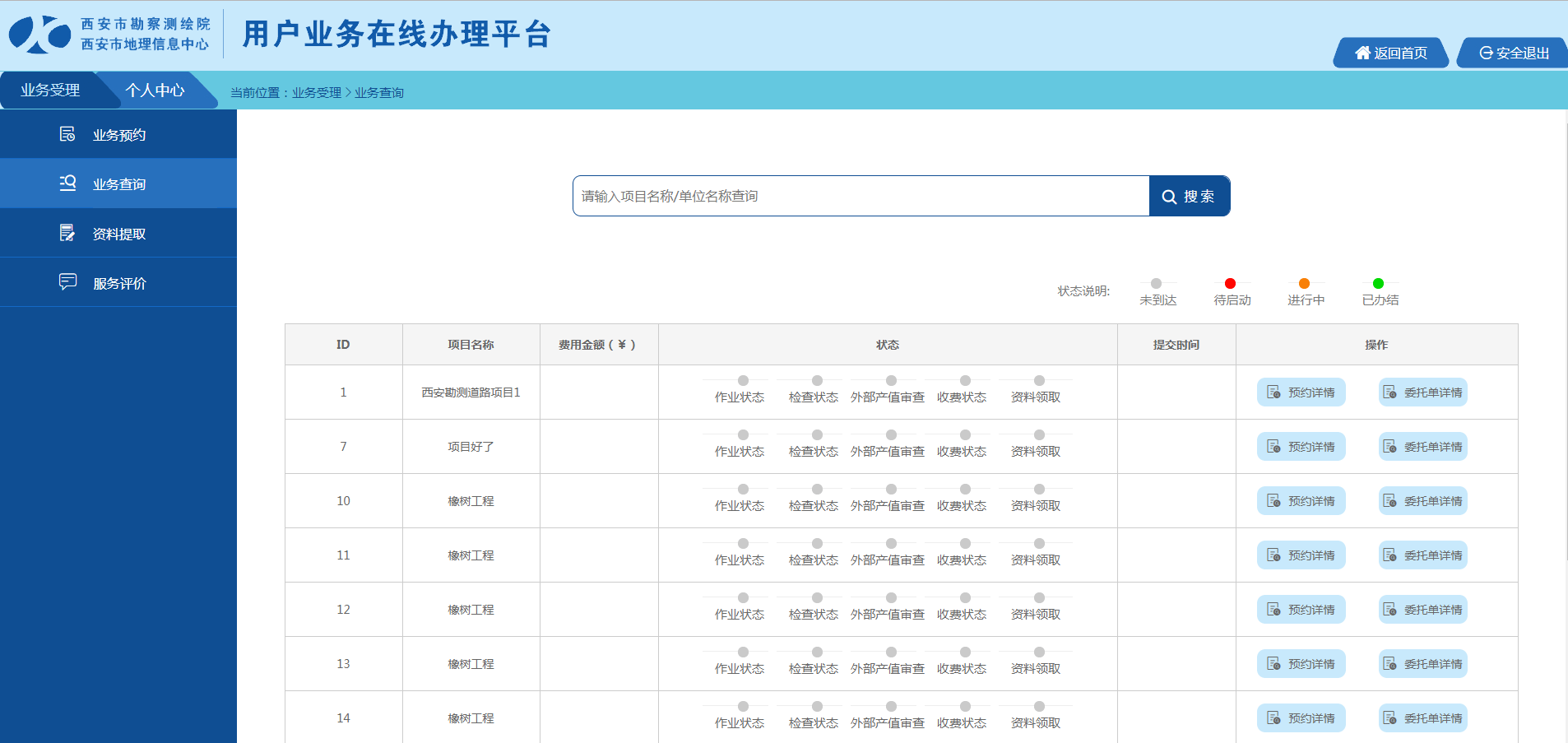Open 预约详情 for row ID 7
1568x743 pixels.
click(x=1301, y=447)
